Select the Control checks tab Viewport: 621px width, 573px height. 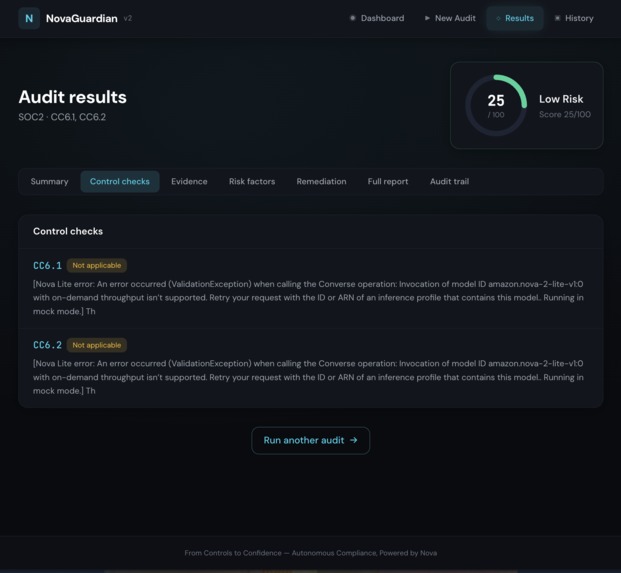pyautogui.click(x=120, y=181)
